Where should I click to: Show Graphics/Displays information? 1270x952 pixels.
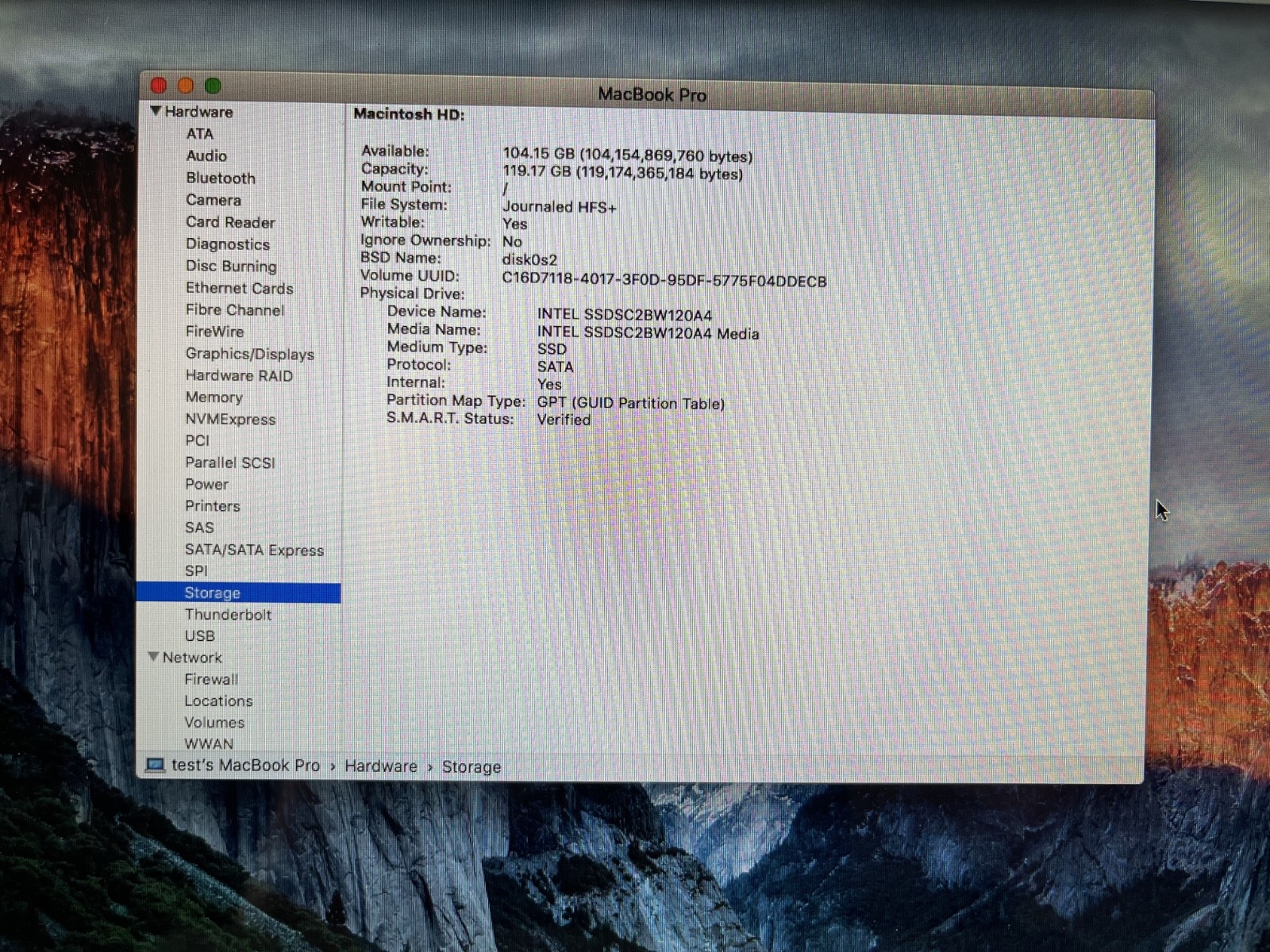[x=249, y=354]
